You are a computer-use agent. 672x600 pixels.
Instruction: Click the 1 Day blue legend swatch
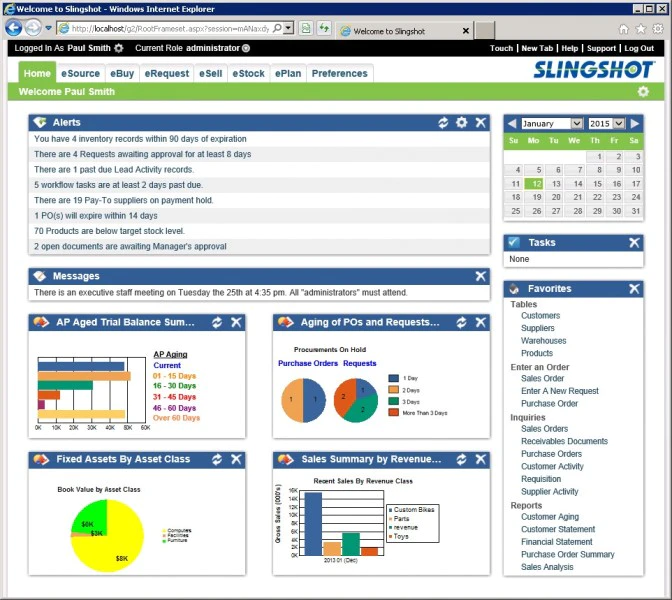393,378
